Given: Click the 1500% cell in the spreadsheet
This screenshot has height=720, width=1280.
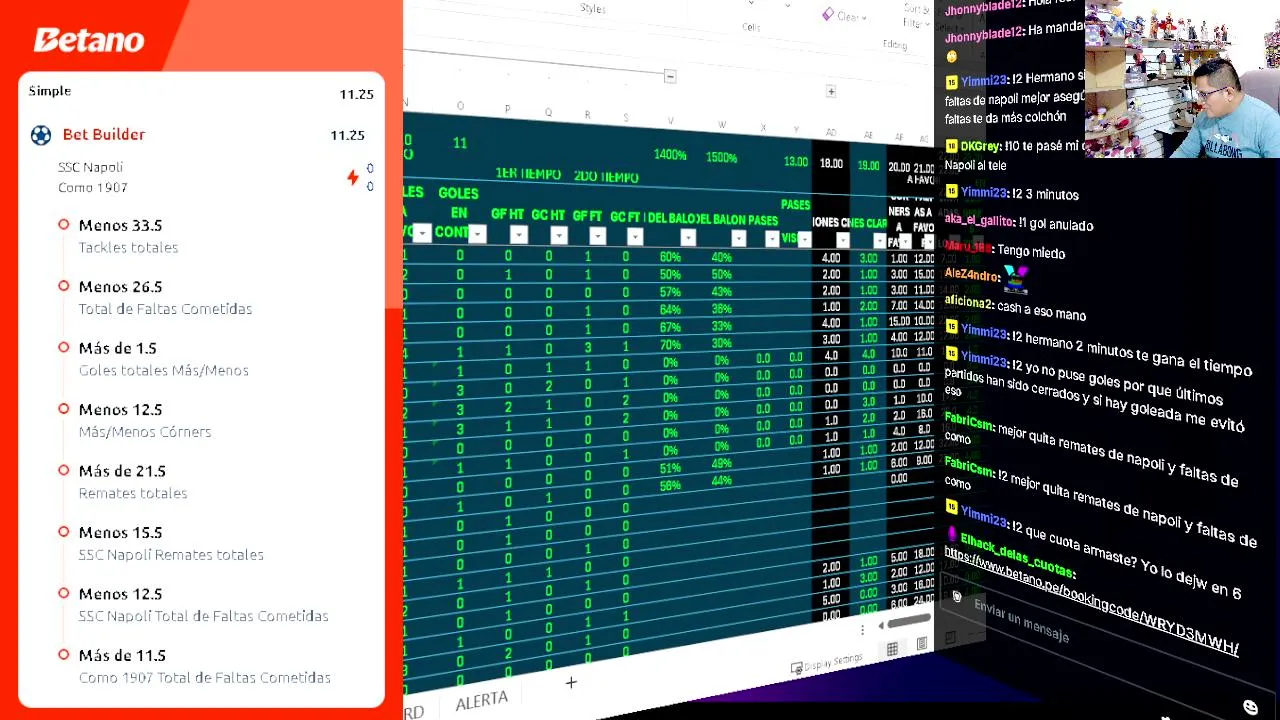Looking at the screenshot, I should pos(721,157).
